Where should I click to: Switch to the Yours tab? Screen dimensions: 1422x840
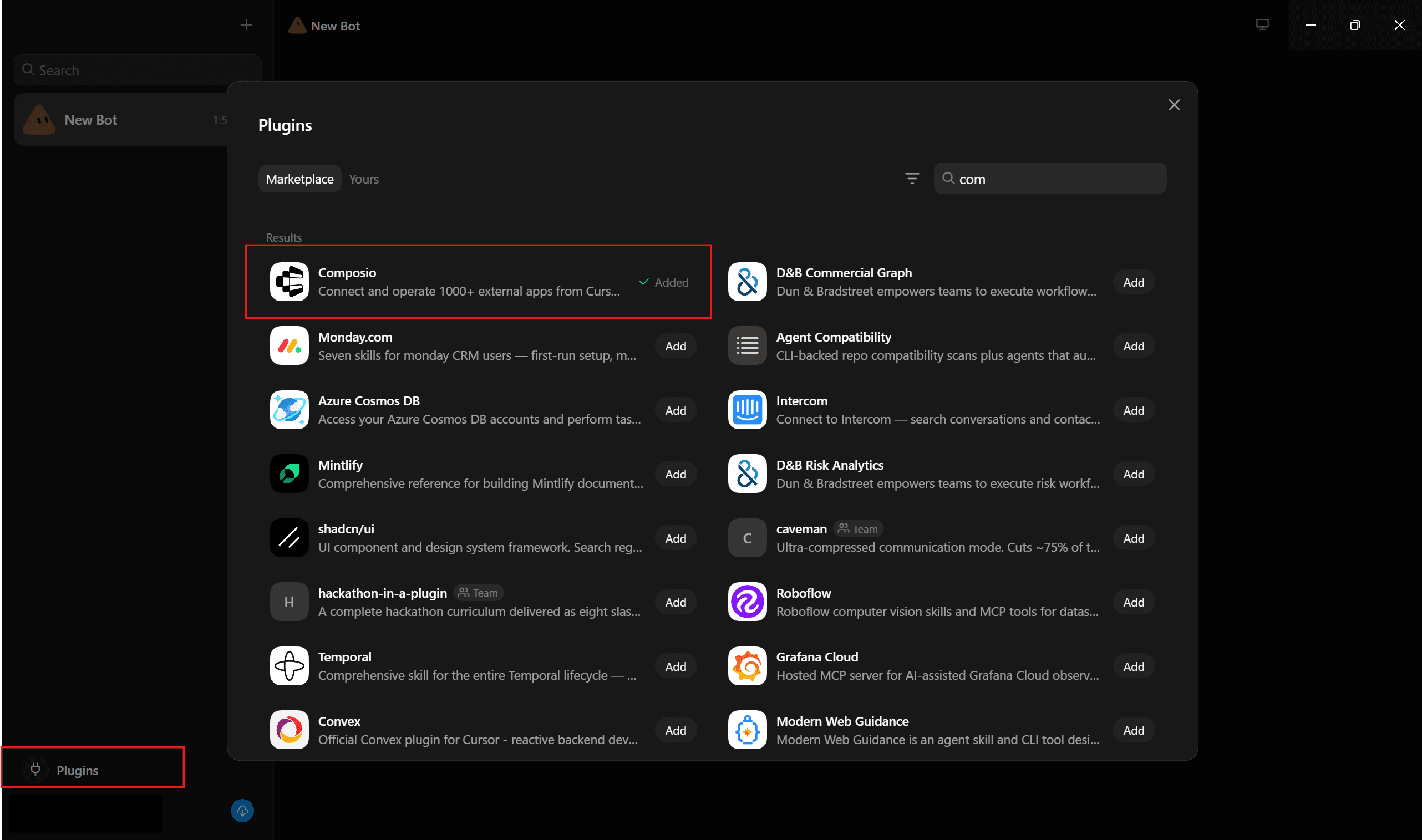click(364, 179)
